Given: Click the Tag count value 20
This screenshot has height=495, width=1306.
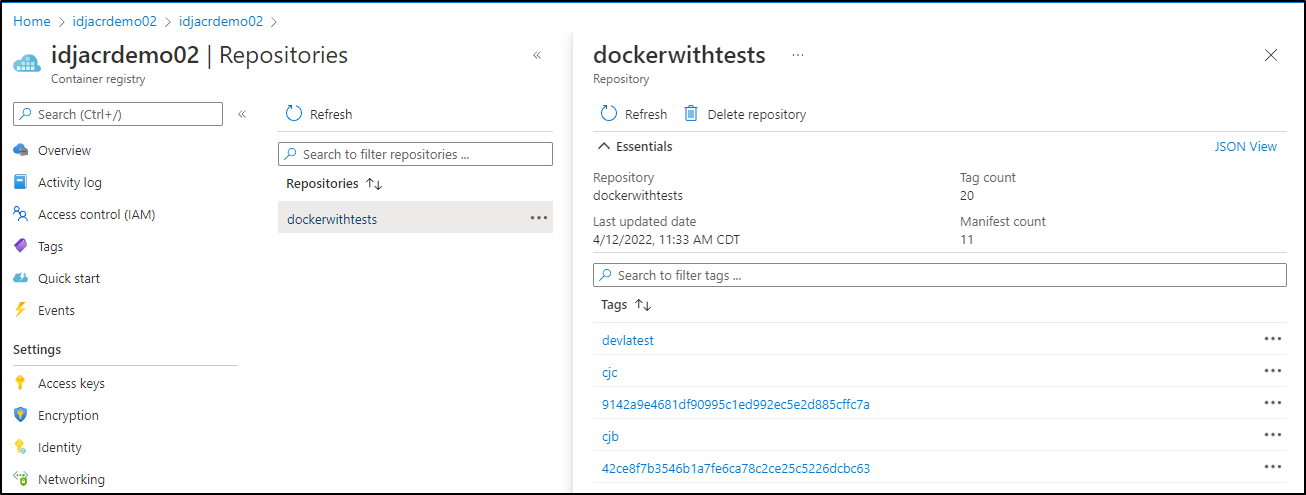Looking at the screenshot, I should pyautogui.click(x=967, y=196).
